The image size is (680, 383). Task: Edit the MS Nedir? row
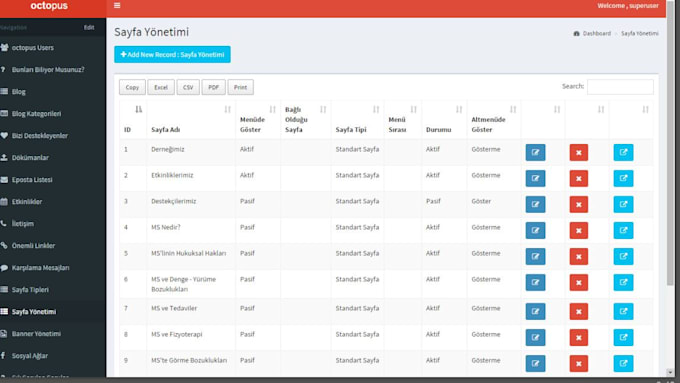(535, 230)
